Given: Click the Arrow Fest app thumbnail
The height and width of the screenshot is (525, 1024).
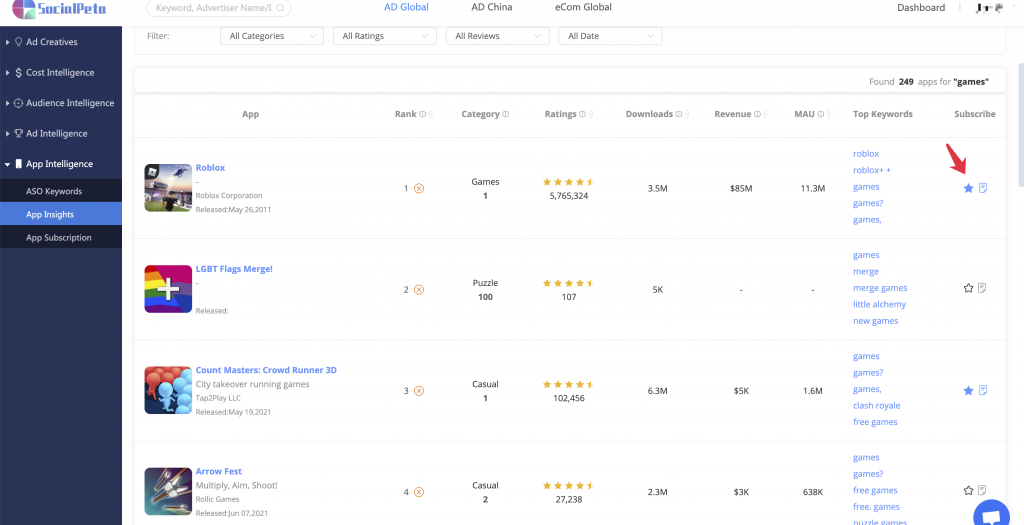Looking at the screenshot, I should tap(168, 491).
